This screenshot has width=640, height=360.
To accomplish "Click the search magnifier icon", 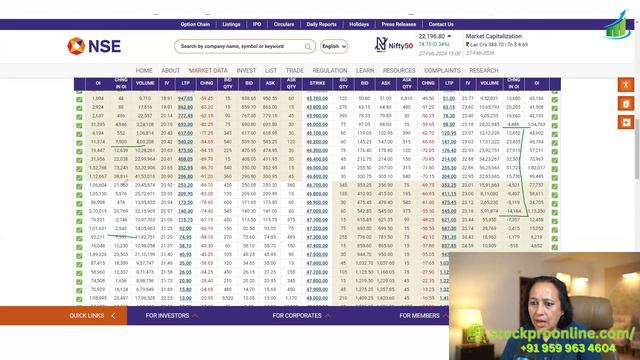I will (x=308, y=47).
